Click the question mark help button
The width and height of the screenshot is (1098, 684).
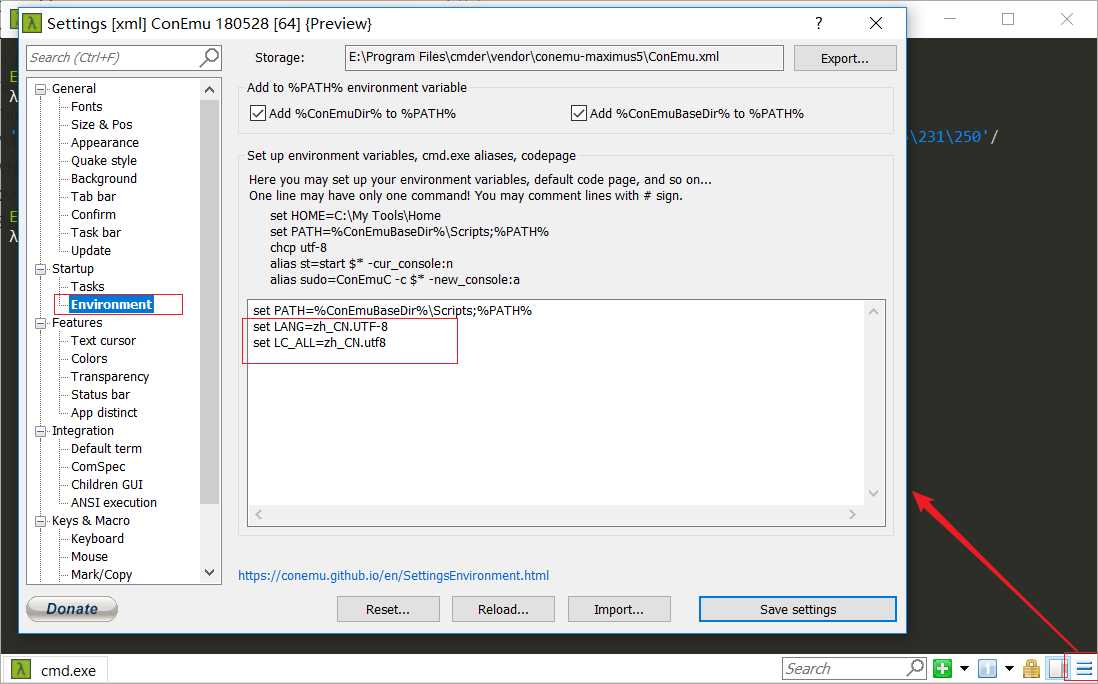click(819, 23)
